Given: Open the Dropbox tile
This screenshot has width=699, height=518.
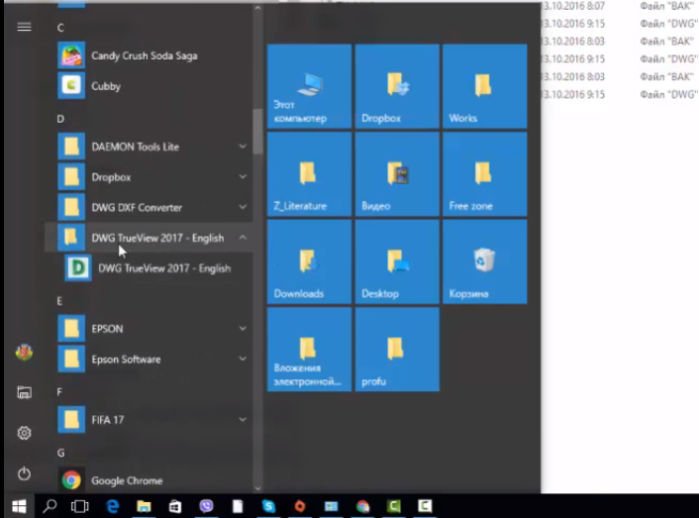Looking at the screenshot, I should (397, 86).
